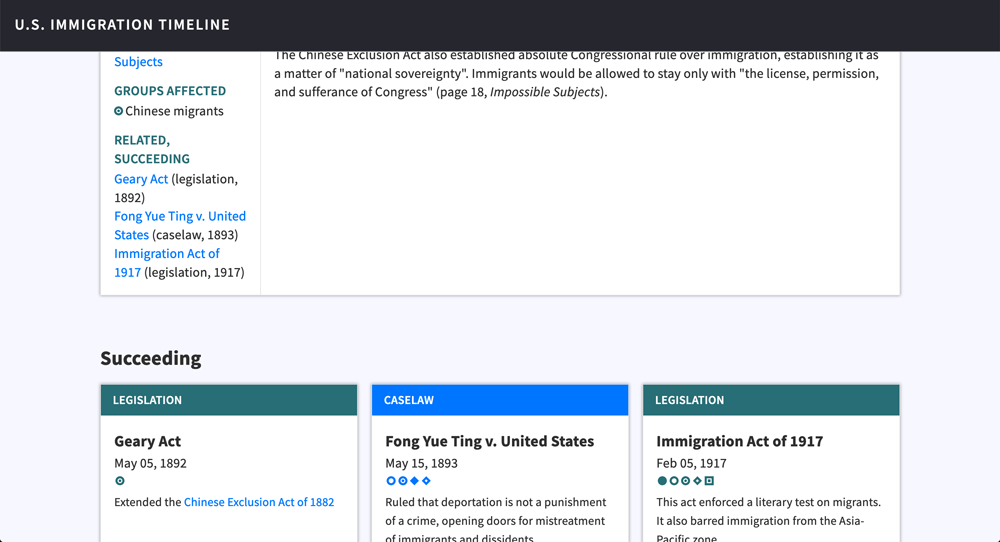Open the Geary Act link in sidebar

[x=141, y=179]
